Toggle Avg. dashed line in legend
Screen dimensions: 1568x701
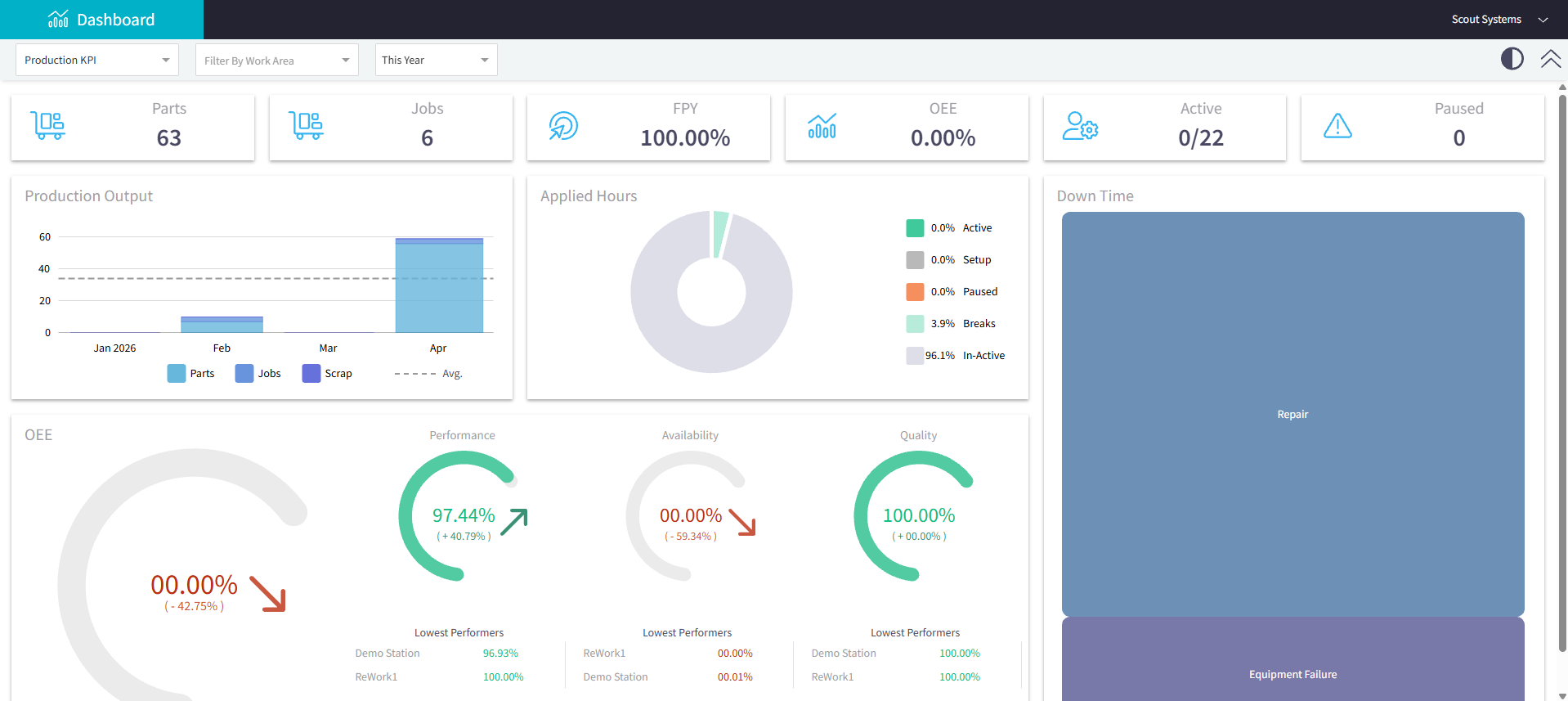(428, 373)
